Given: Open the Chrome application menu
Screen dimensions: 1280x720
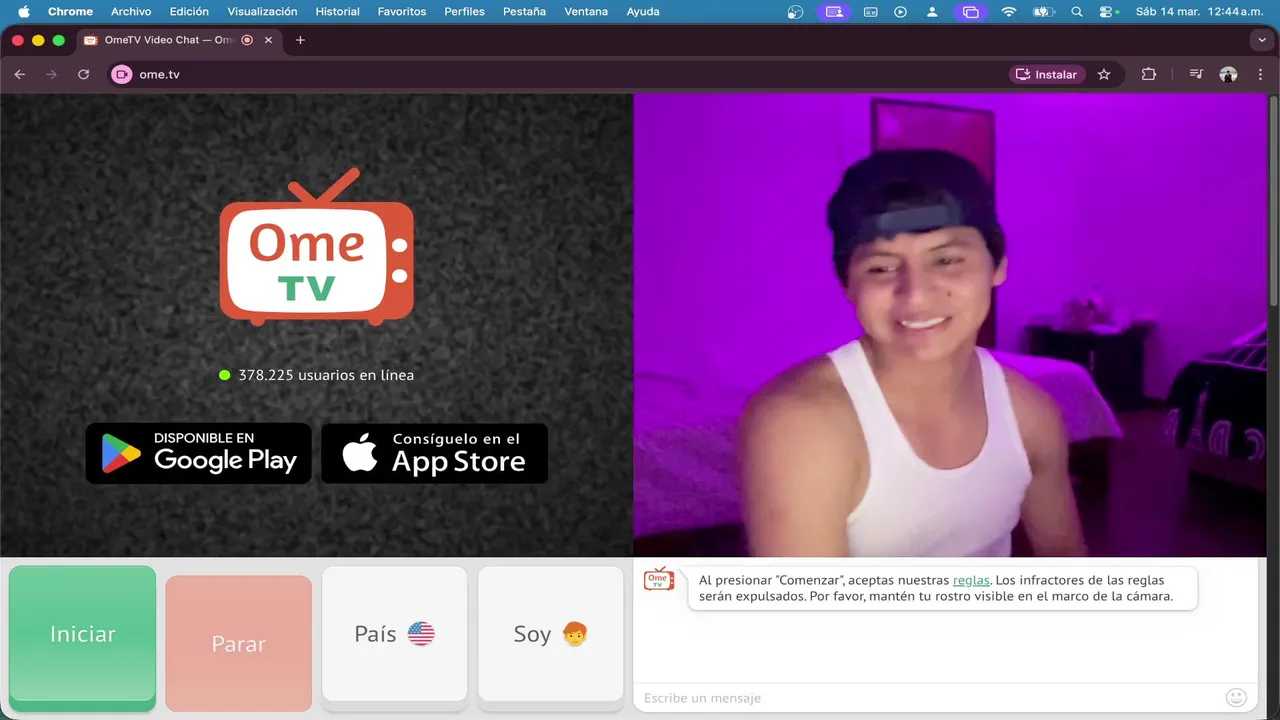Looking at the screenshot, I should coord(70,11).
